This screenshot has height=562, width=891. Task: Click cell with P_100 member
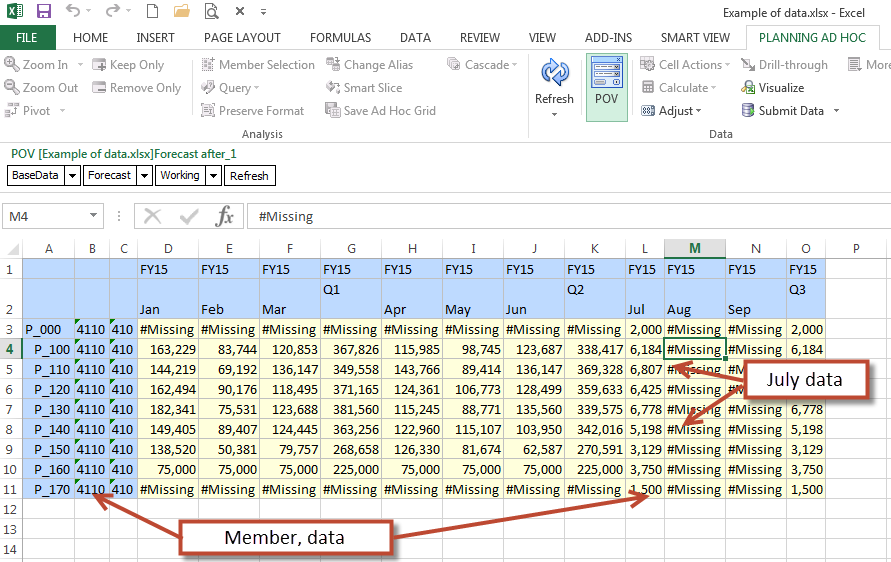coord(48,349)
